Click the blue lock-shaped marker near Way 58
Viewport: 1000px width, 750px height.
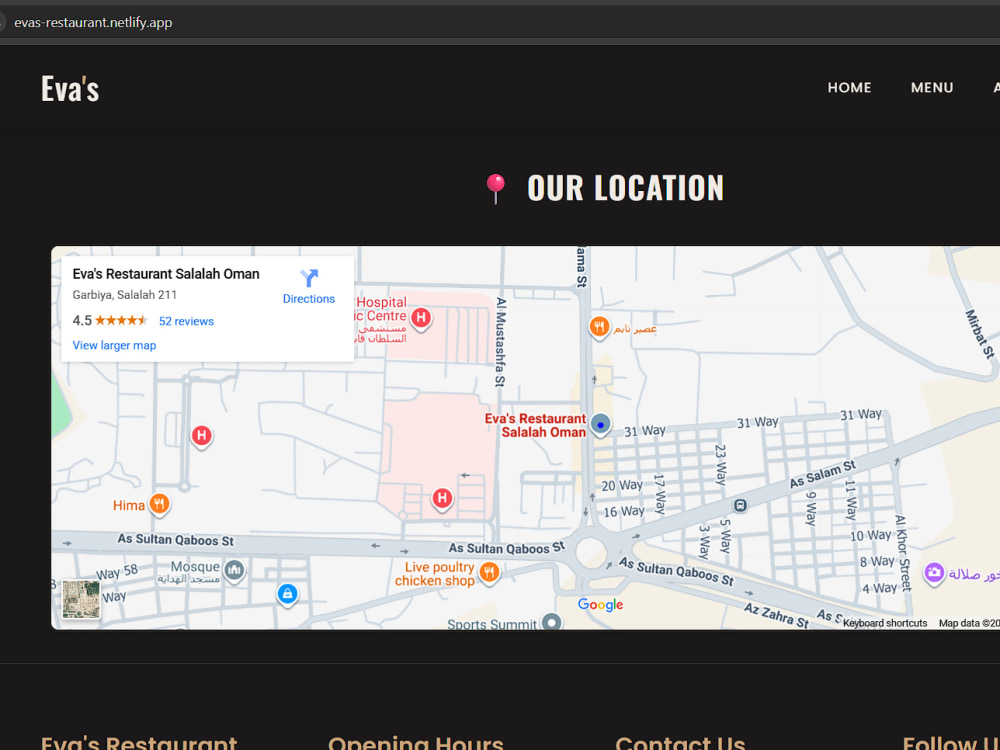288,594
